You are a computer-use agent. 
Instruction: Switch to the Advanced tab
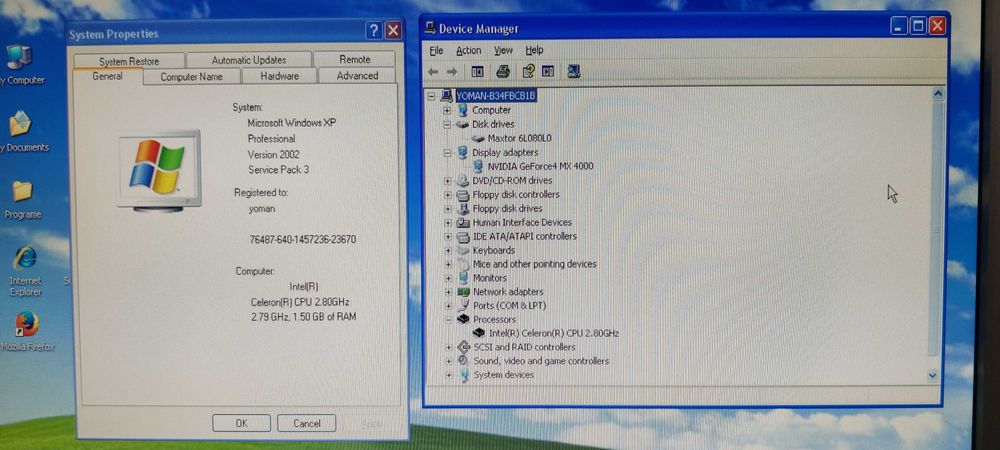[357, 76]
